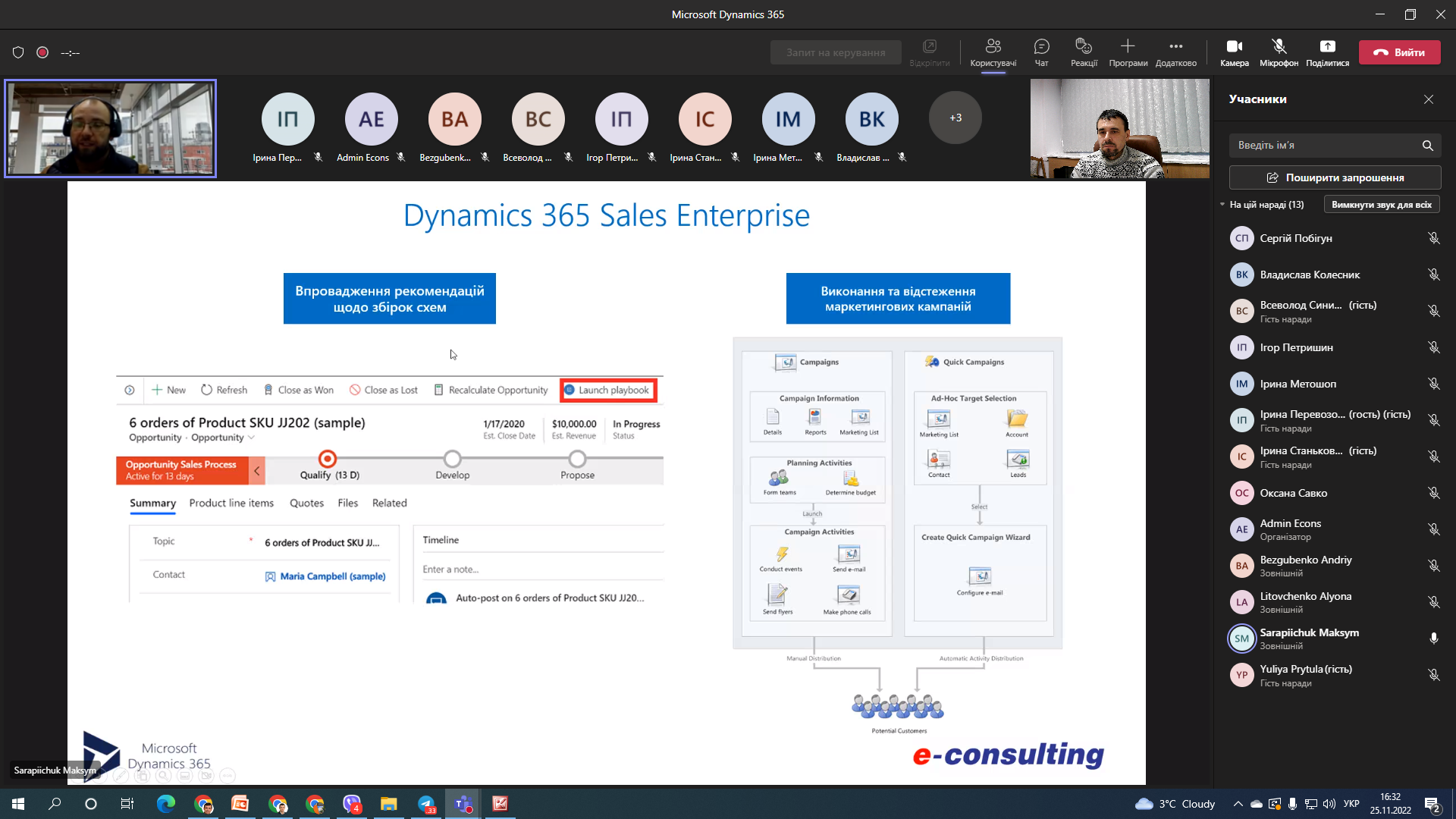Viewport: 1456px width, 819px height.
Task: Click the 'Введіть ім'я' search field
Action: tap(1323, 145)
